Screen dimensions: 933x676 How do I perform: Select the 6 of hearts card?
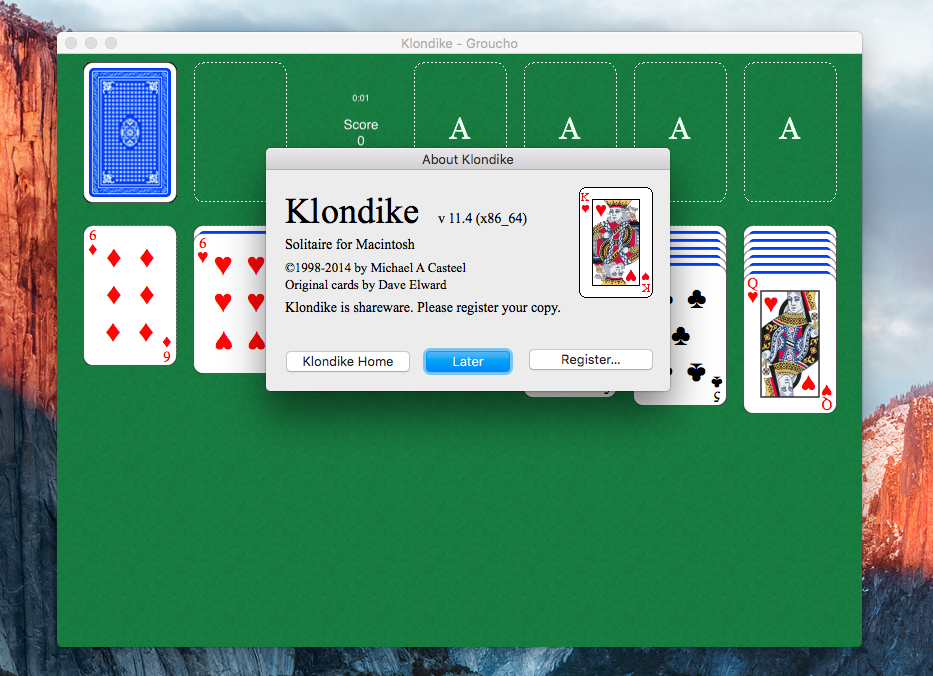tap(230, 303)
